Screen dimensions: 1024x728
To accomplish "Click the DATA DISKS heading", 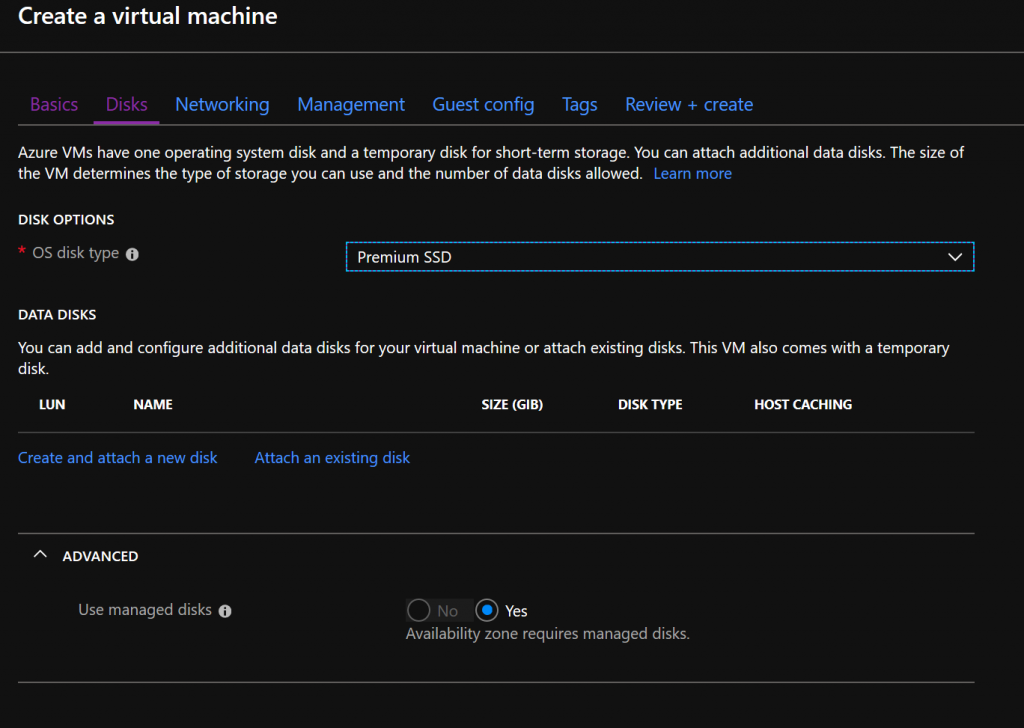I will point(57,315).
